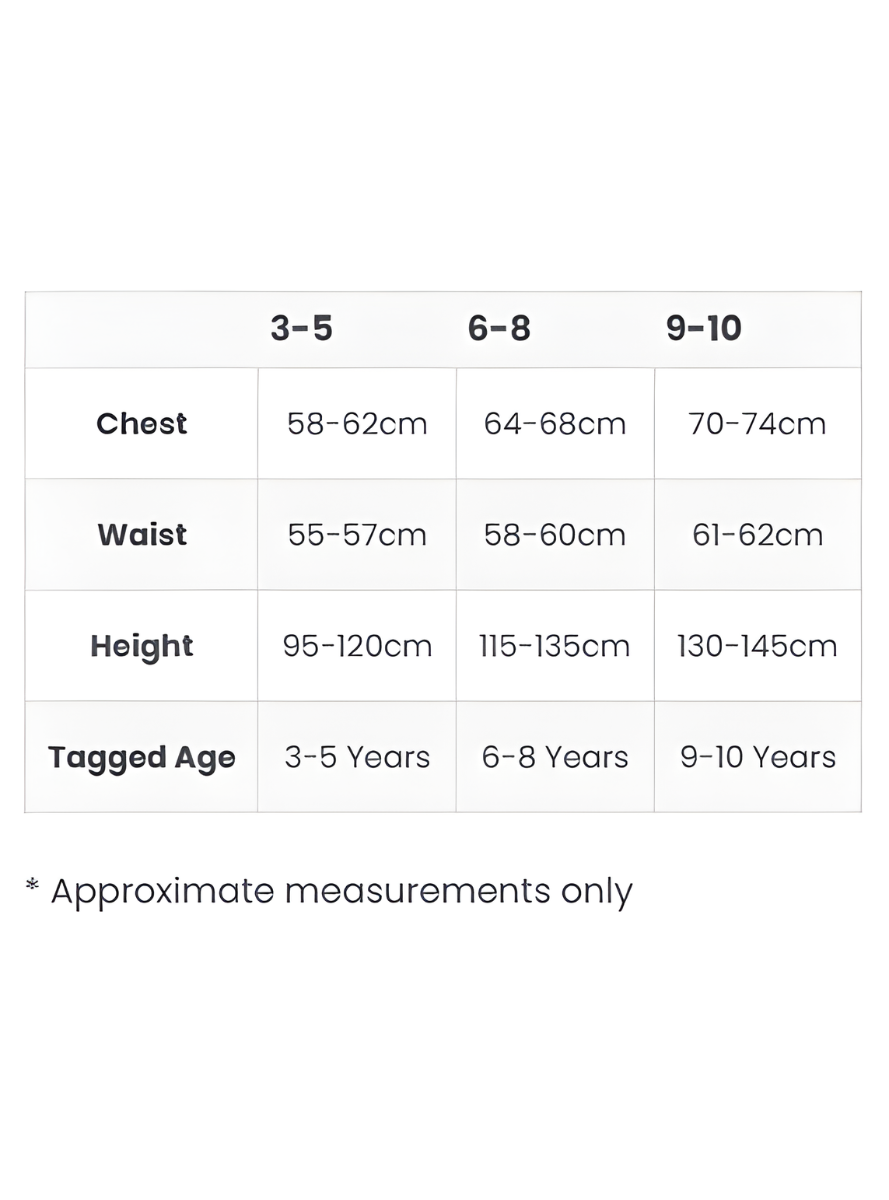The image size is (889, 1200).
Task: Select the 6-8 size column header
Action: pyautogui.click(x=499, y=328)
